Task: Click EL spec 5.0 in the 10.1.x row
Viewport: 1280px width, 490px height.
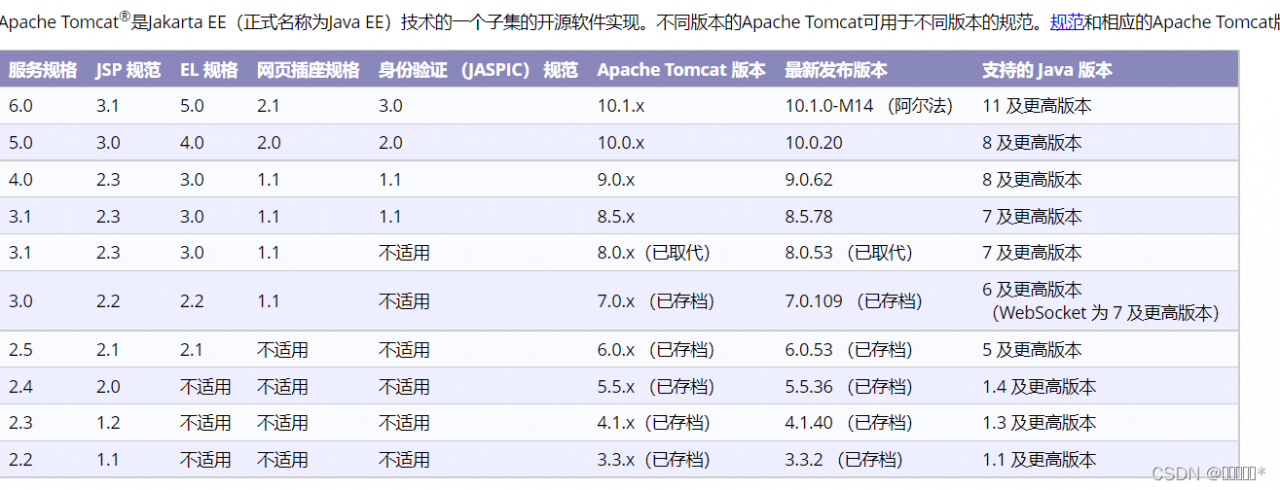Action: coord(192,106)
